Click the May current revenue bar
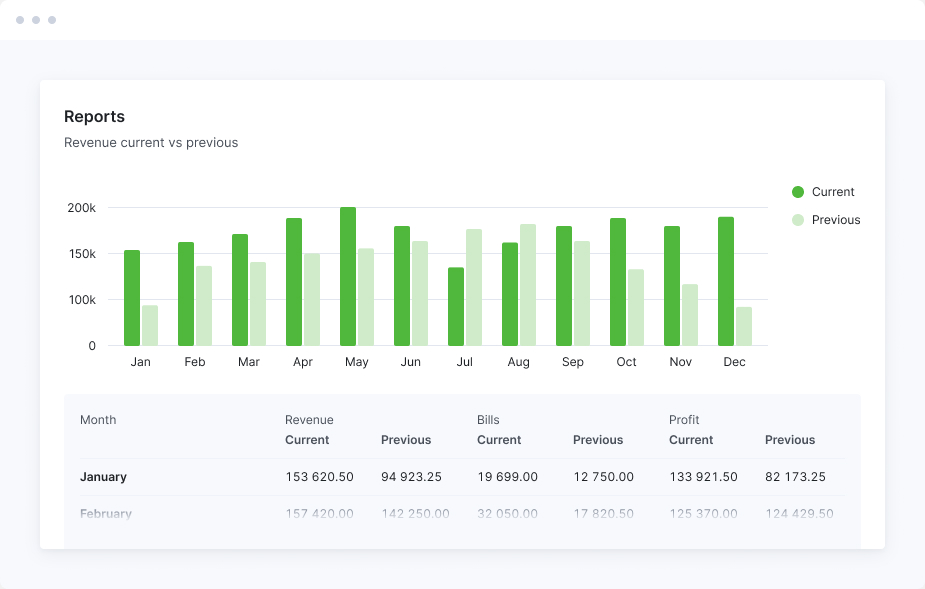The image size is (925, 589). pyautogui.click(x=348, y=277)
